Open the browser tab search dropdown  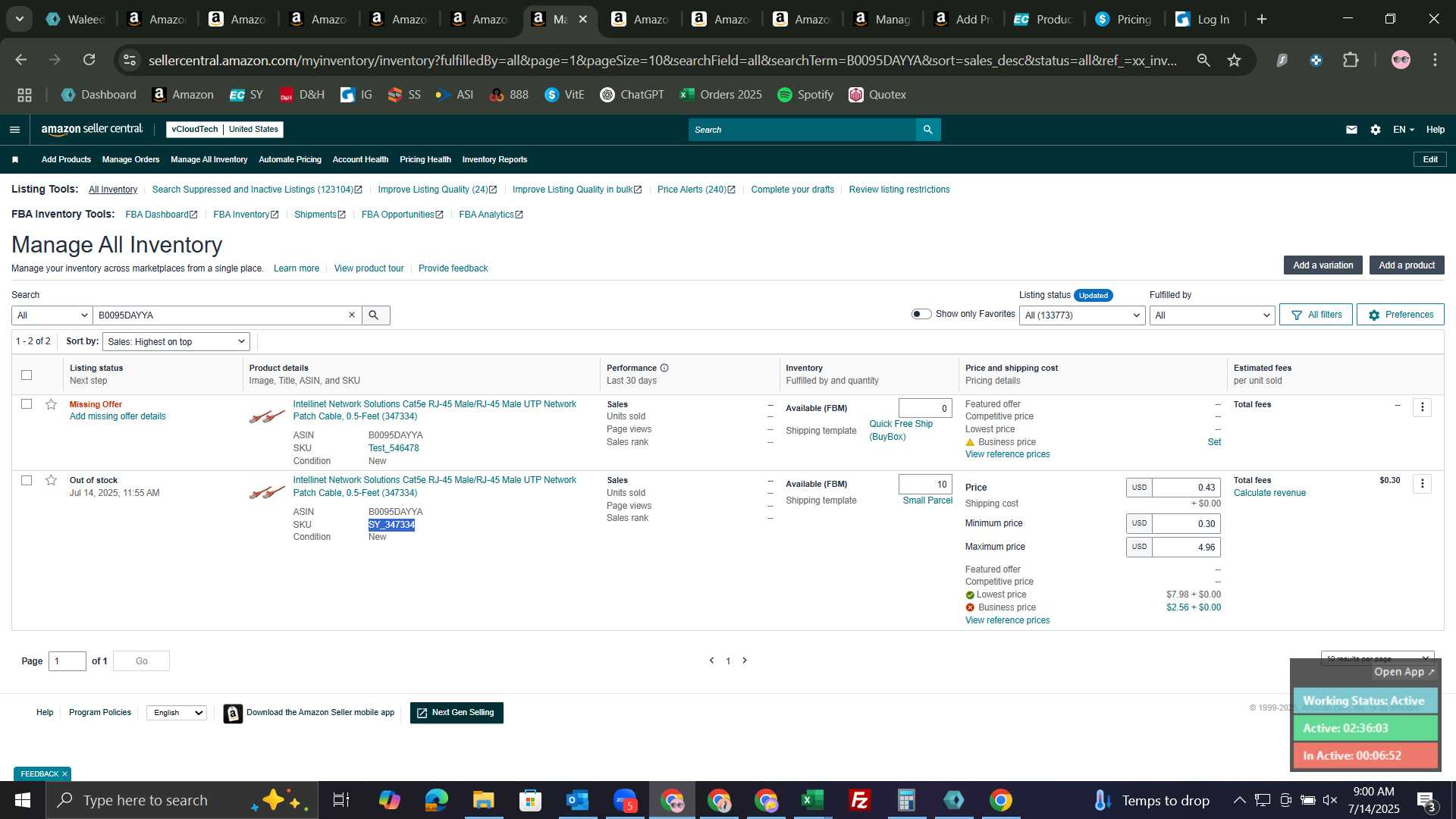20,19
